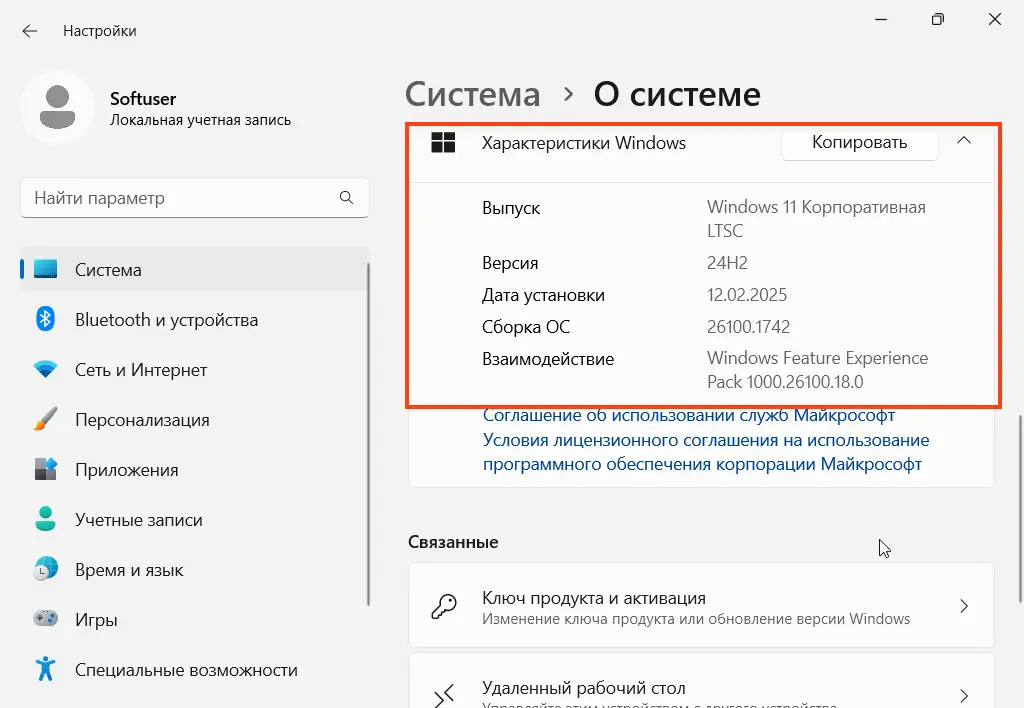Focus the Найти параметр search field
The height and width of the screenshot is (708, 1024).
click(195, 197)
